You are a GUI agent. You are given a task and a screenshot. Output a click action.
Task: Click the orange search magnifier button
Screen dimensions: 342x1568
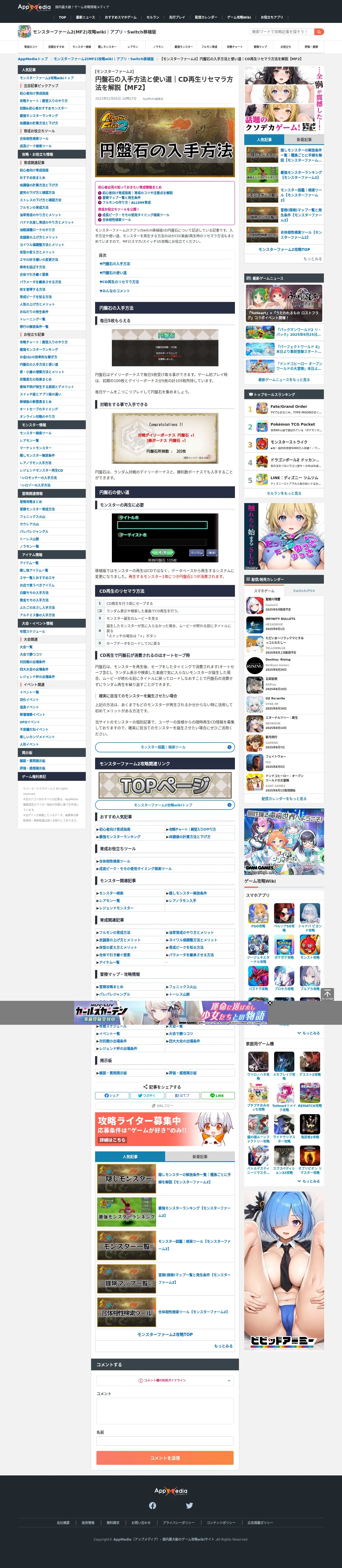[x=319, y=32]
